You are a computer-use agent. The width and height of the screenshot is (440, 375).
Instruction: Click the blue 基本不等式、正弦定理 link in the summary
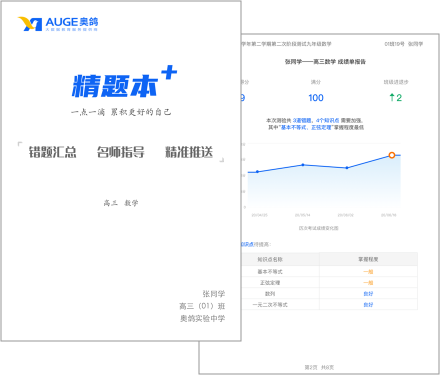point(306,127)
